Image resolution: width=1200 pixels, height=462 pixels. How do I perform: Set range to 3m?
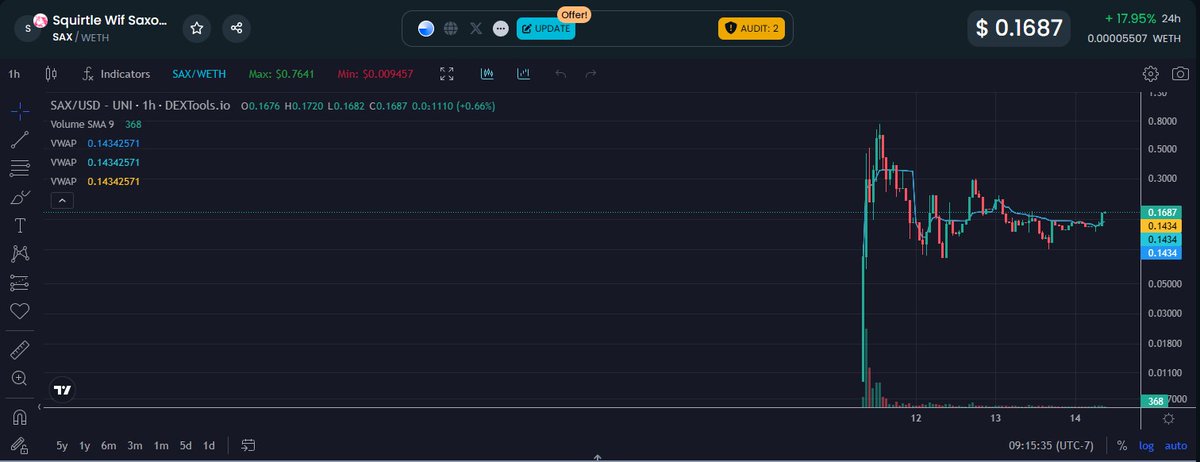(x=135, y=445)
